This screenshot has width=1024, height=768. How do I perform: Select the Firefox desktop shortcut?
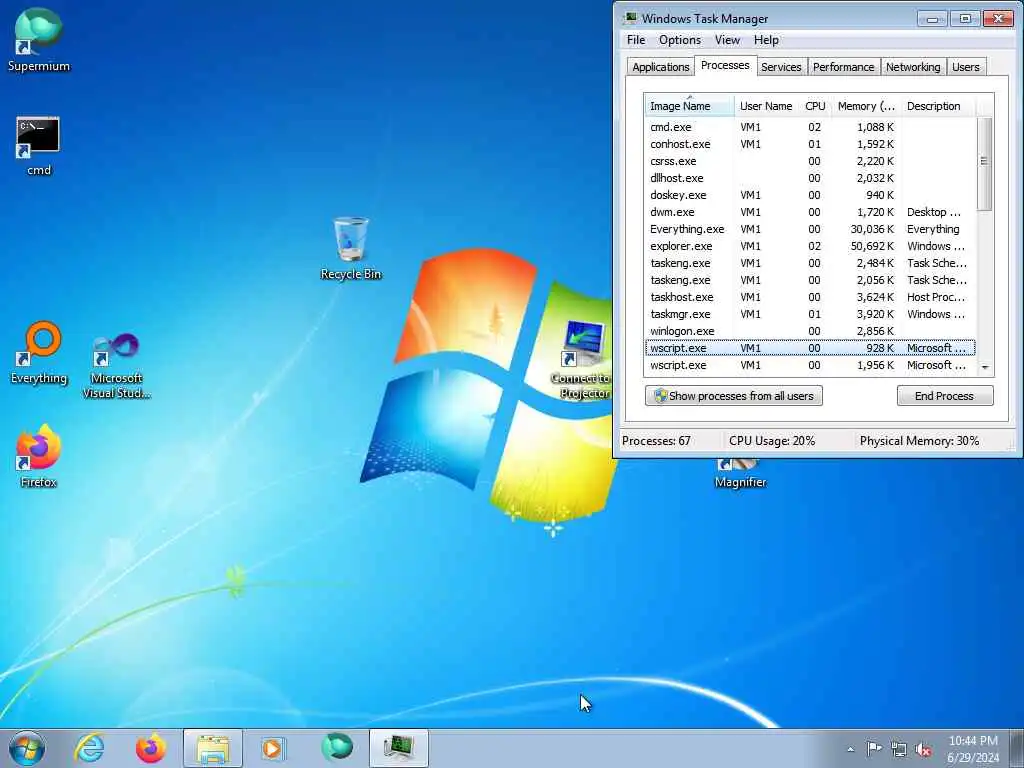[39, 456]
